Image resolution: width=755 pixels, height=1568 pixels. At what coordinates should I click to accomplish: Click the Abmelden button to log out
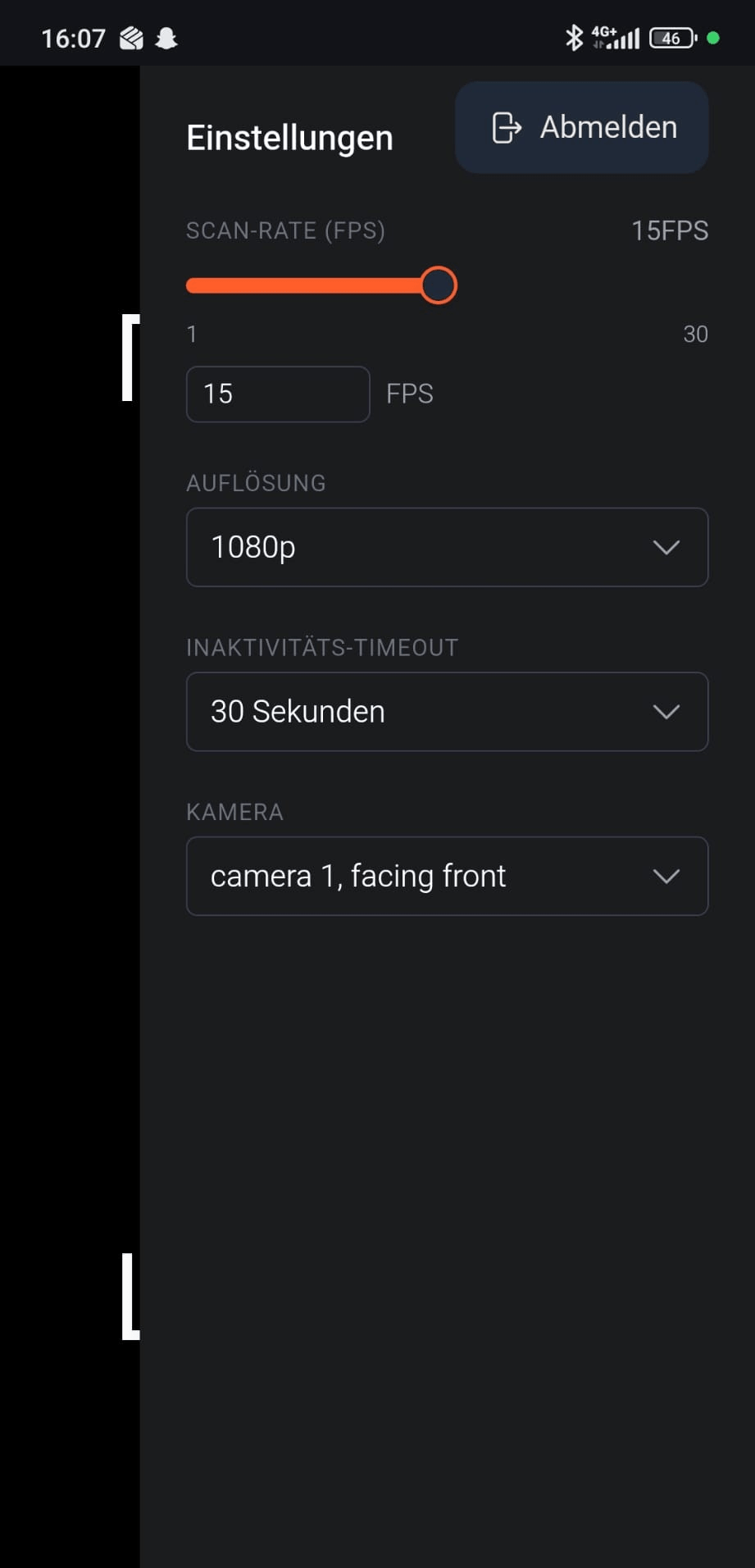click(581, 127)
